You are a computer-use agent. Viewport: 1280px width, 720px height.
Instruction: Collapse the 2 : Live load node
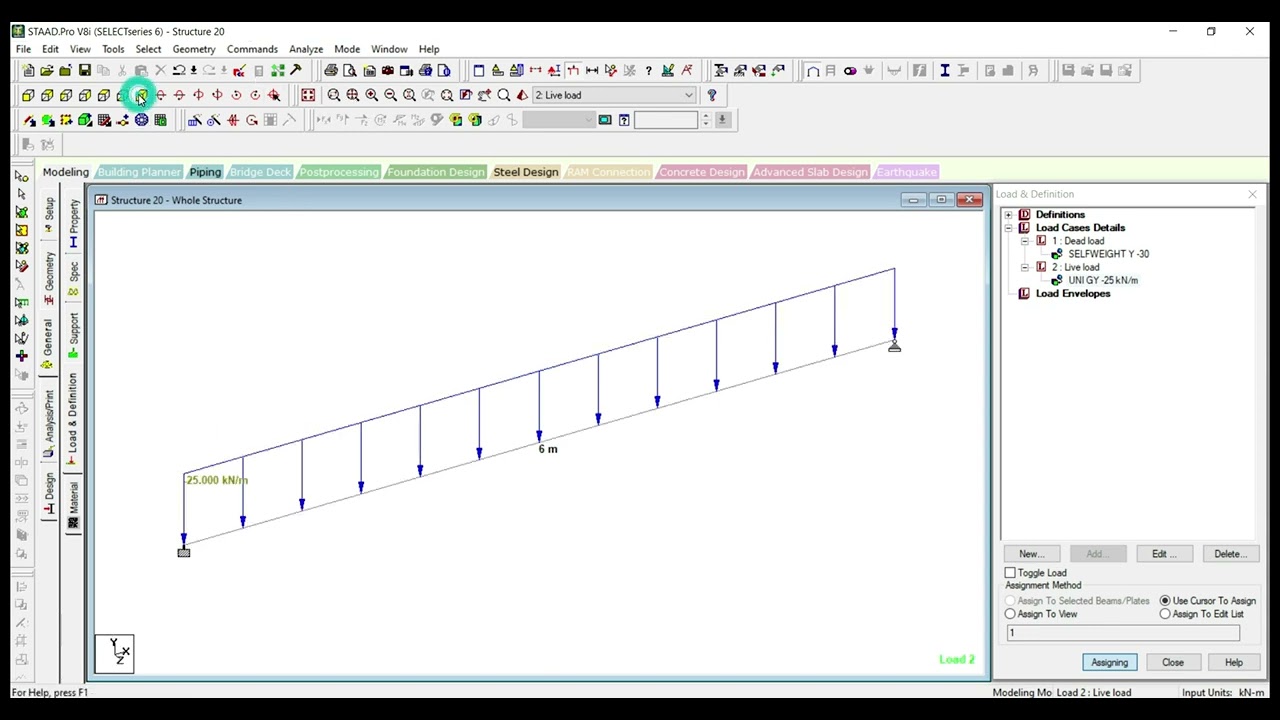[1025, 267]
